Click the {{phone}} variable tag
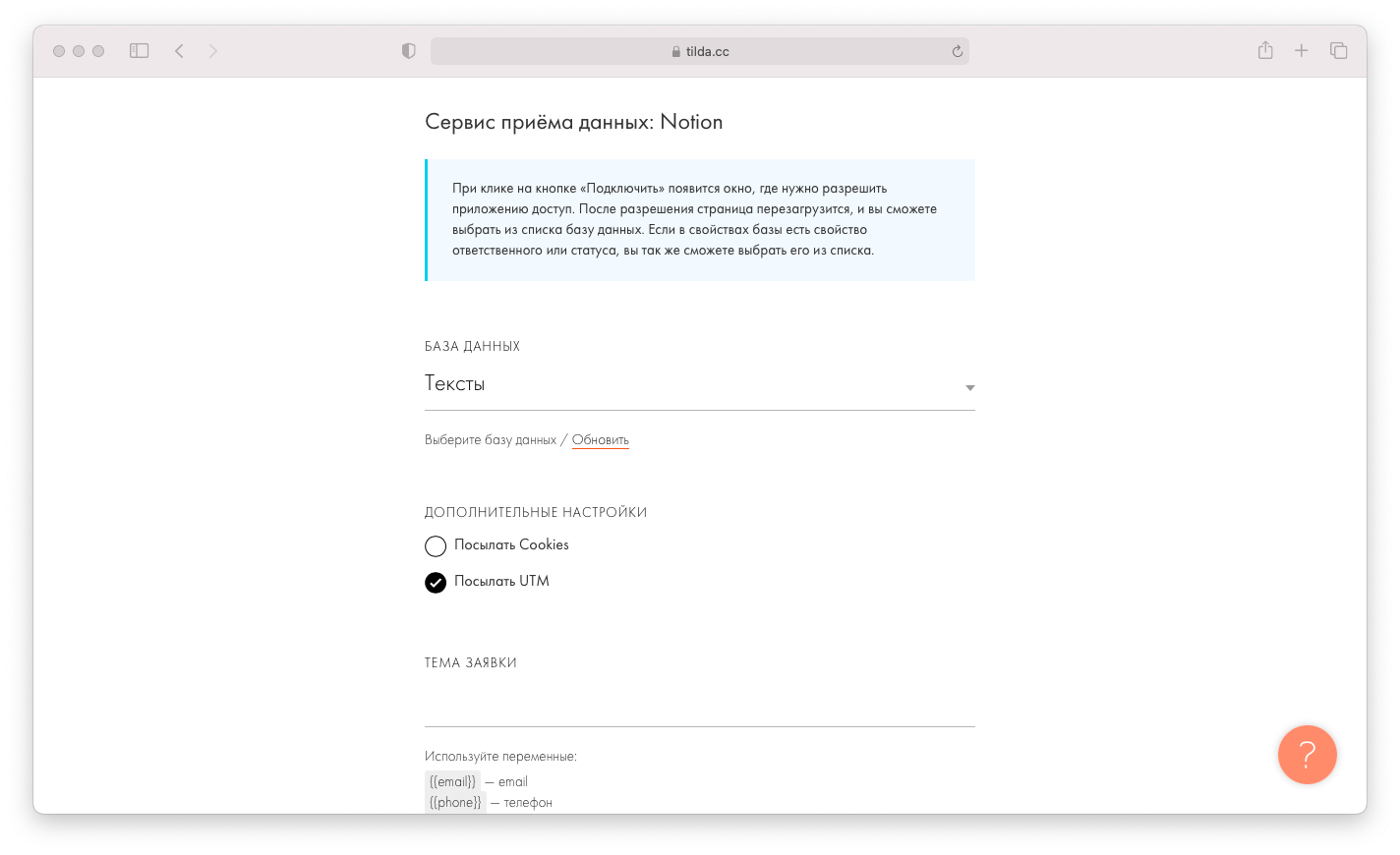The image size is (1400, 855). 455,803
